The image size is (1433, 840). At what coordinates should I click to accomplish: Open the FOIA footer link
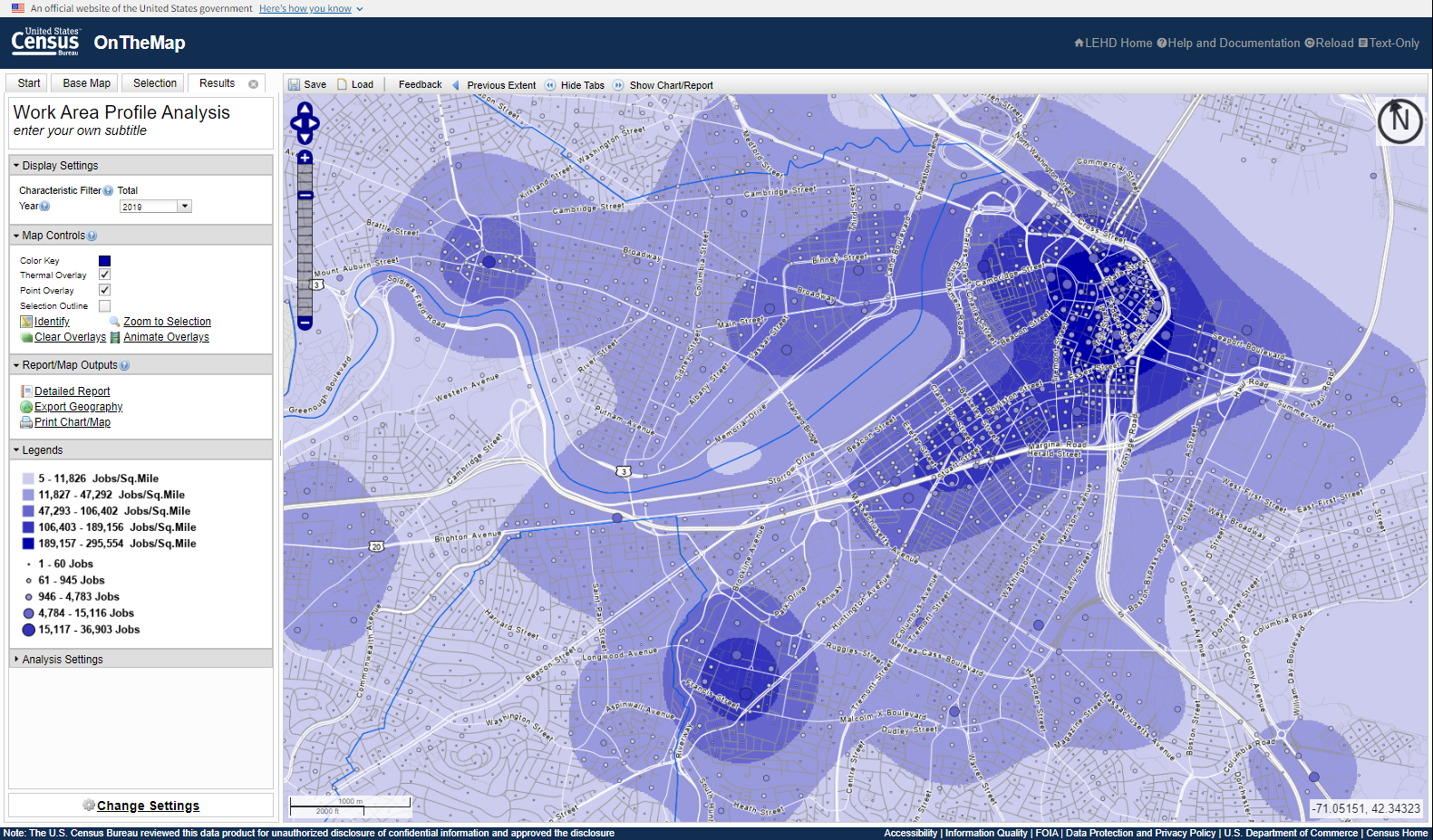pos(1047,833)
